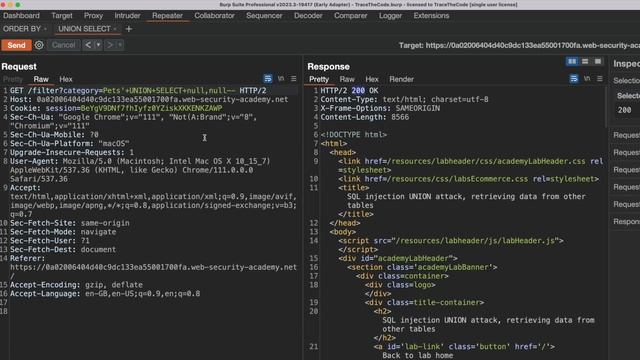Click X-Frame-Options SAMEORIGIN header
The height and width of the screenshot is (360, 640).
[380, 109]
